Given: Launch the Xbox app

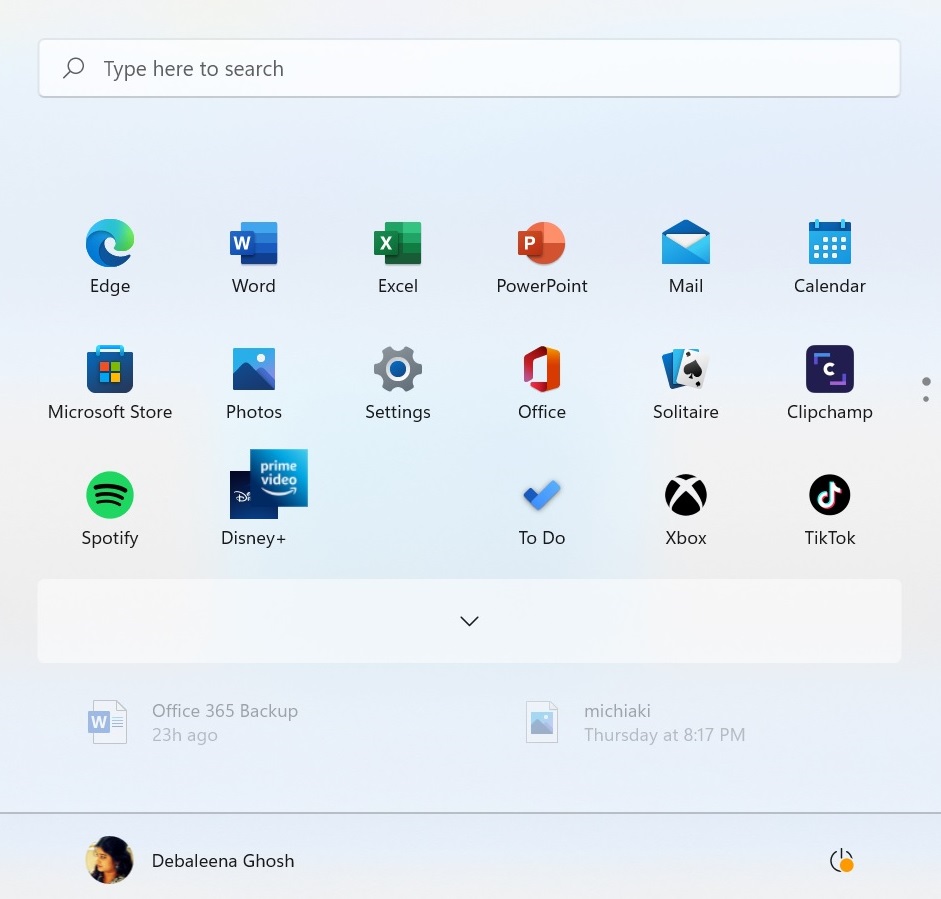Looking at the screenshot, I should click(x=686, y=508).
